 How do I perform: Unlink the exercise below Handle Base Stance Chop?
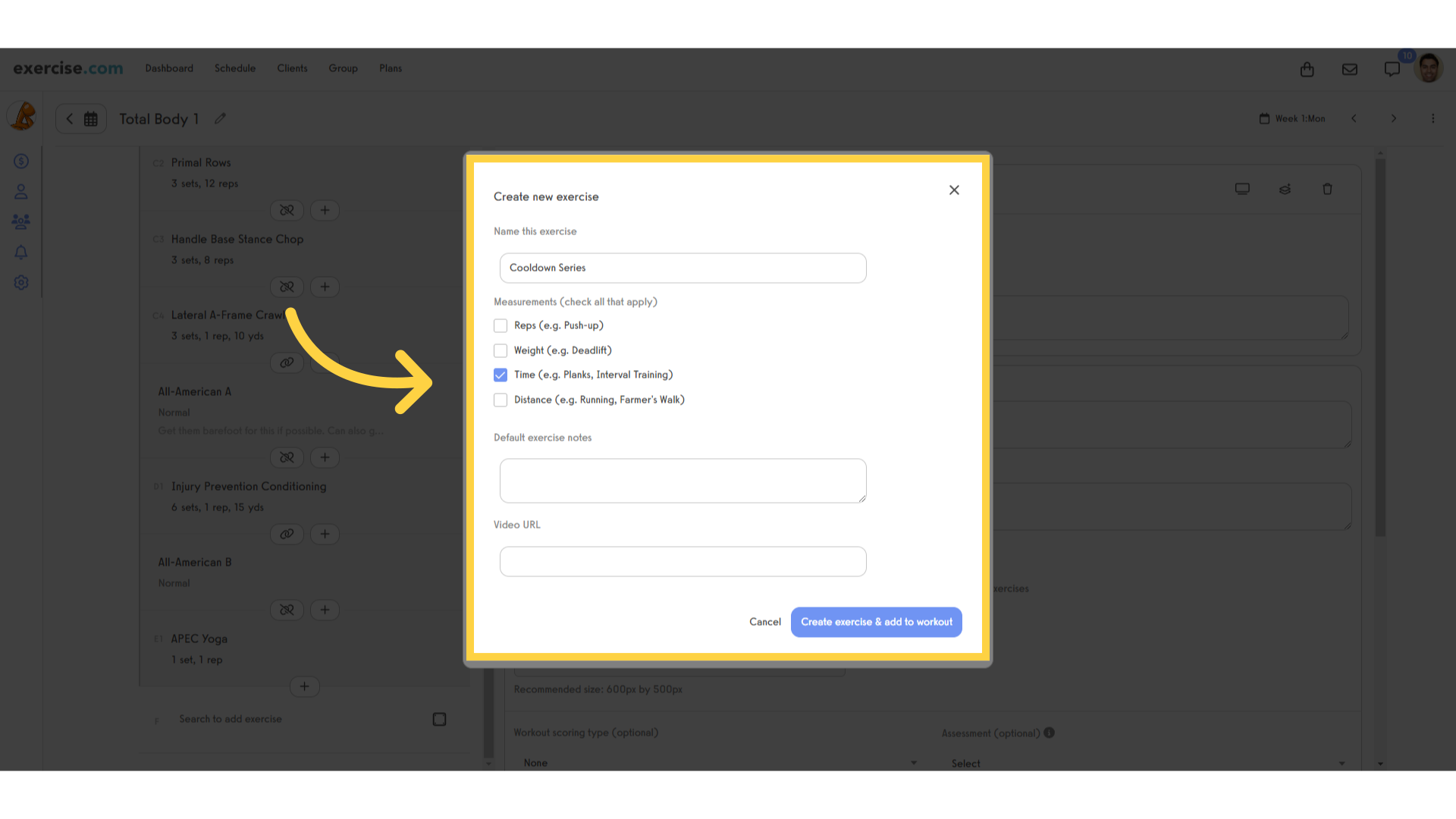click(287, 287)
